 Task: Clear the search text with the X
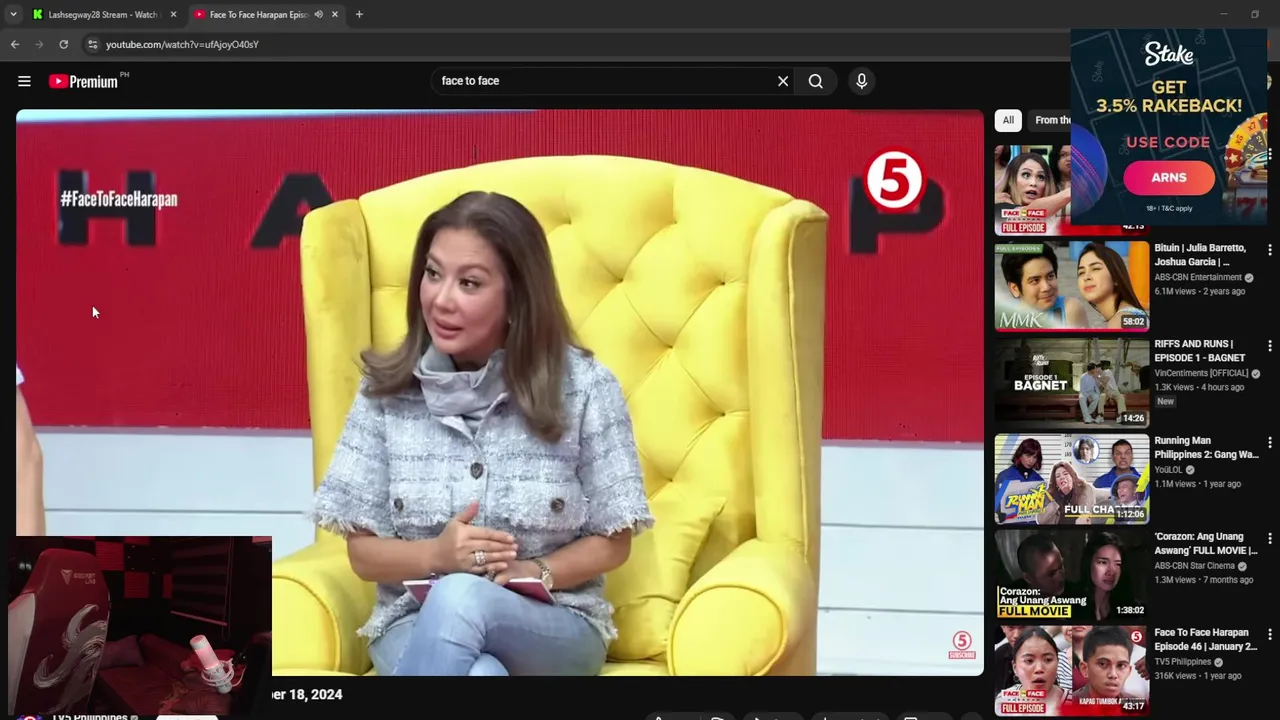783,81
